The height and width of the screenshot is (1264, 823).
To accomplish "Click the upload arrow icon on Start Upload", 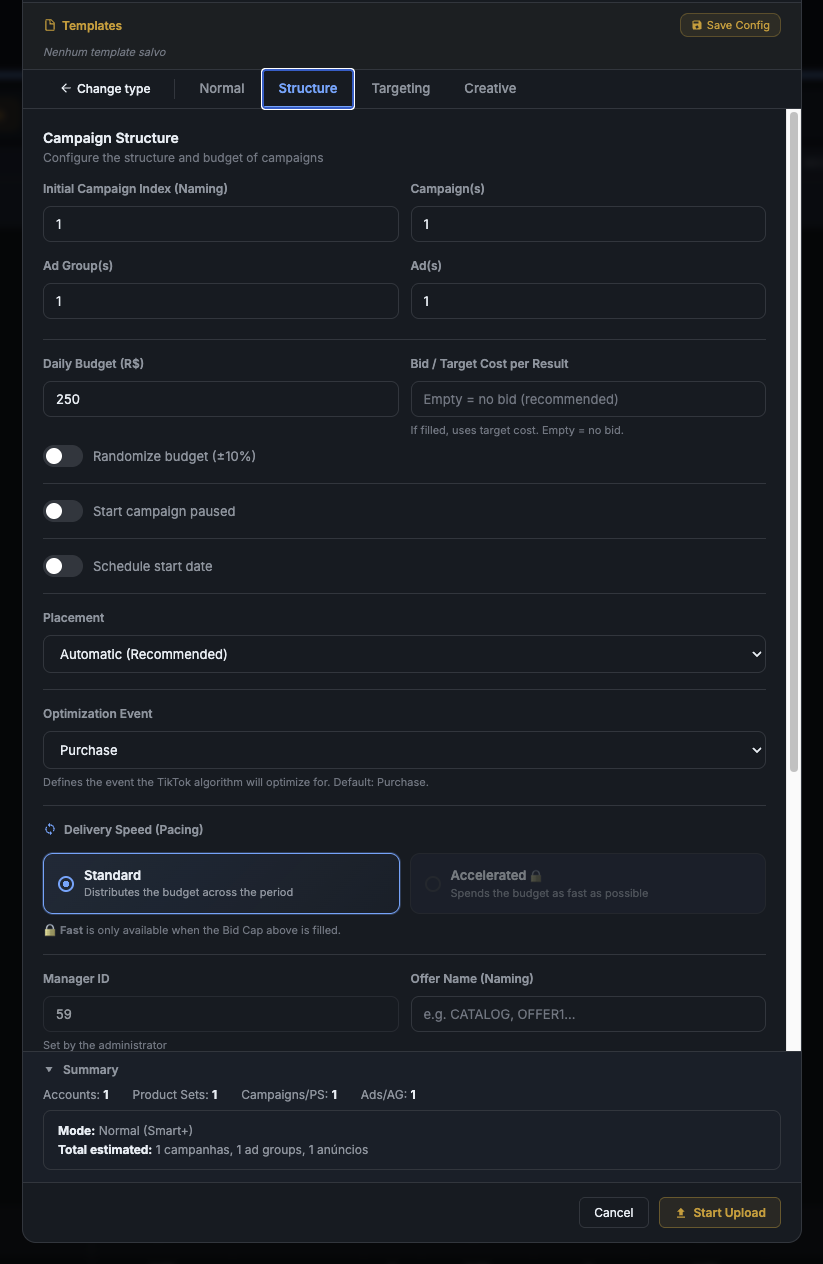I will click(x=681, y=1212).
